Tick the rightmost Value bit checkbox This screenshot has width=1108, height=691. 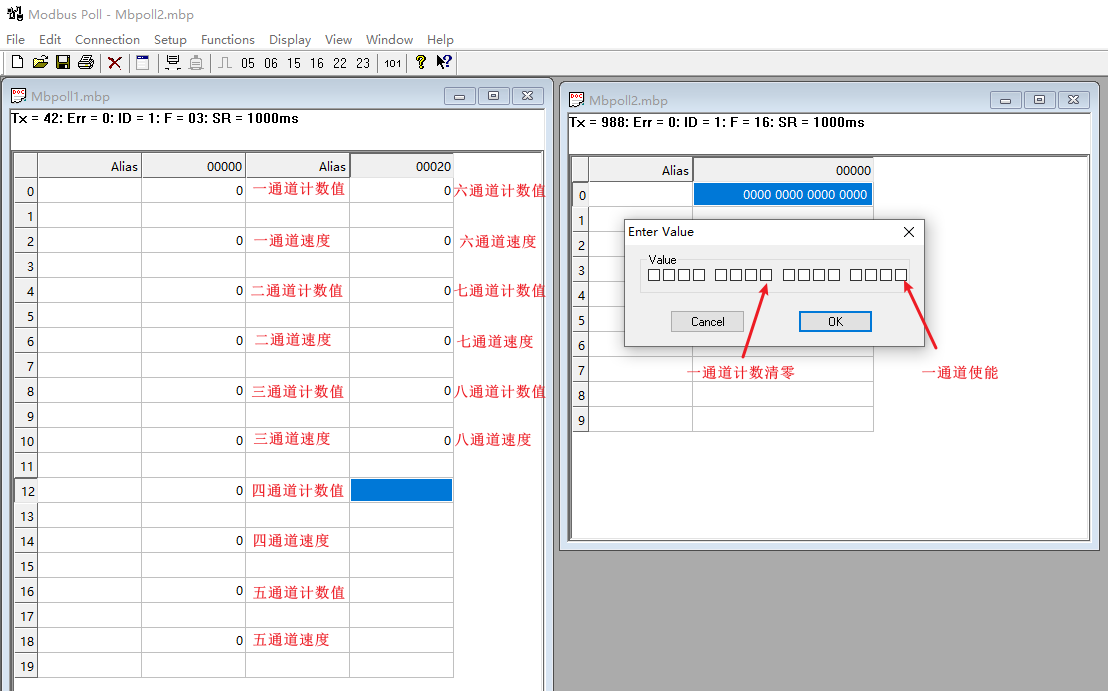[901, 275]
